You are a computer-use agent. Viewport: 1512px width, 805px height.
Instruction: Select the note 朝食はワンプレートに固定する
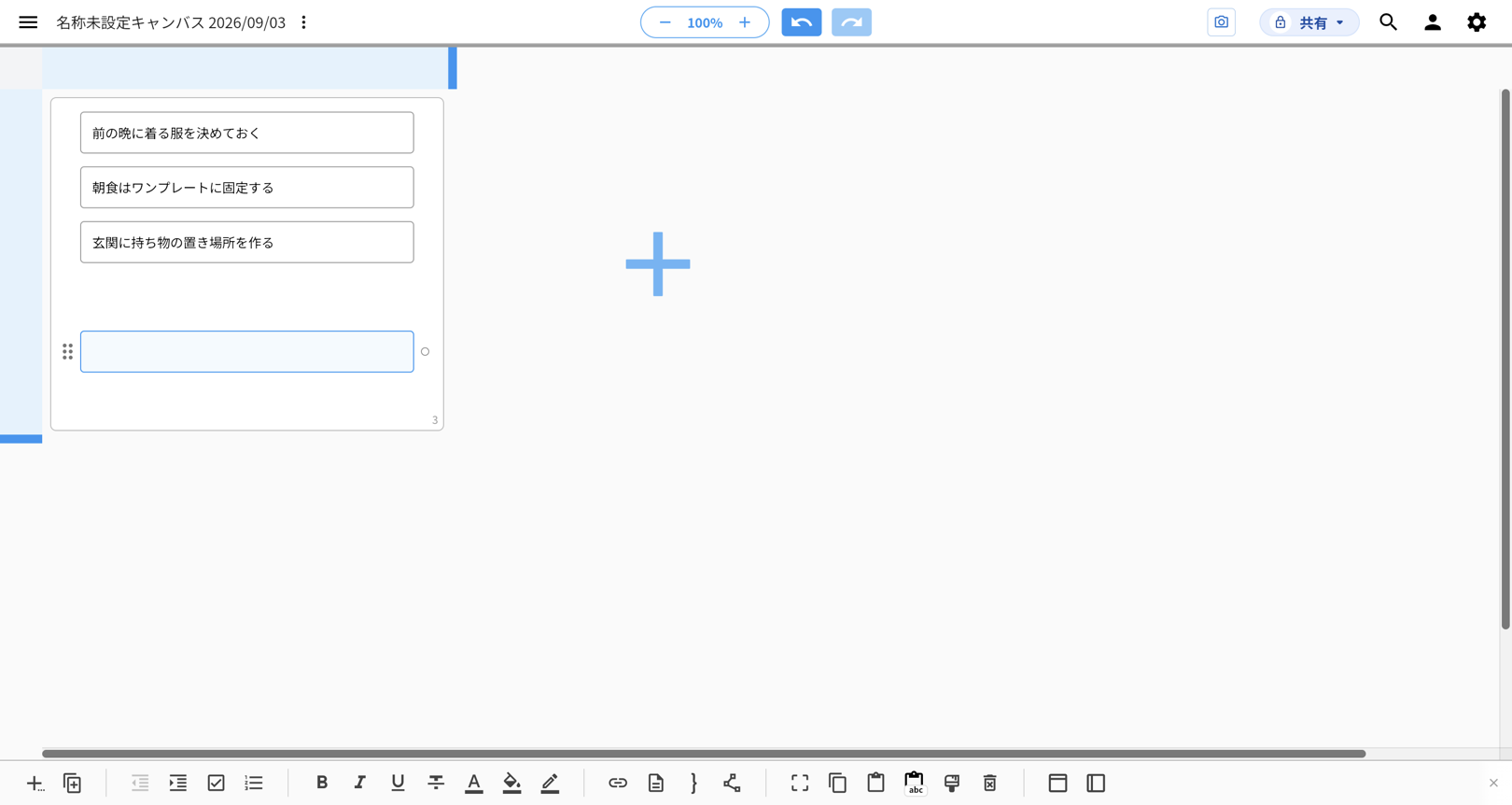click(x=247, y=188)
